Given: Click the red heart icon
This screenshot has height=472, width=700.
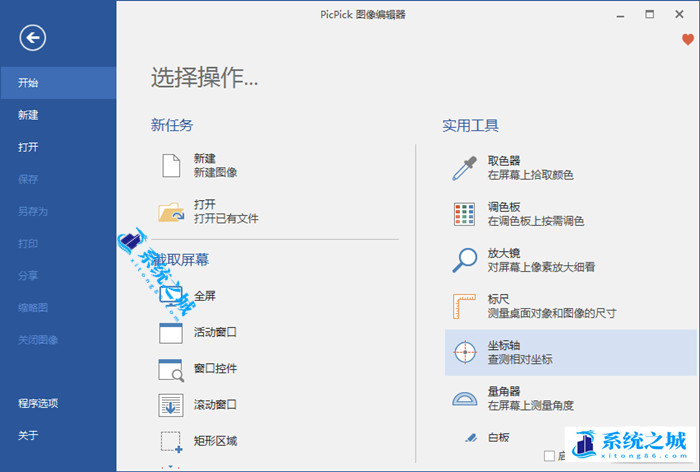Looking at the screenshot, I should (x=688, y=40).
